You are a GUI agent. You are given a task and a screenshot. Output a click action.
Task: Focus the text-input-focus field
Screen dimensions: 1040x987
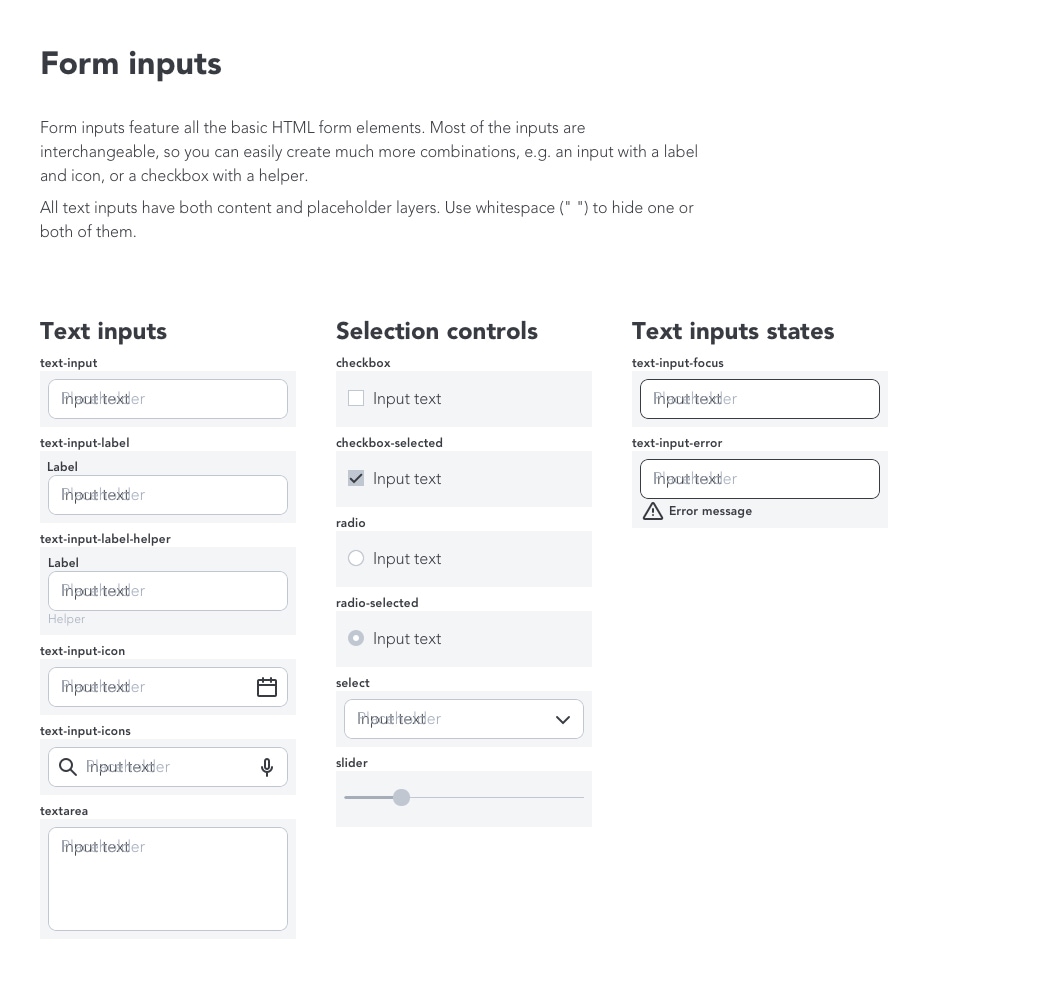[760, 399]
